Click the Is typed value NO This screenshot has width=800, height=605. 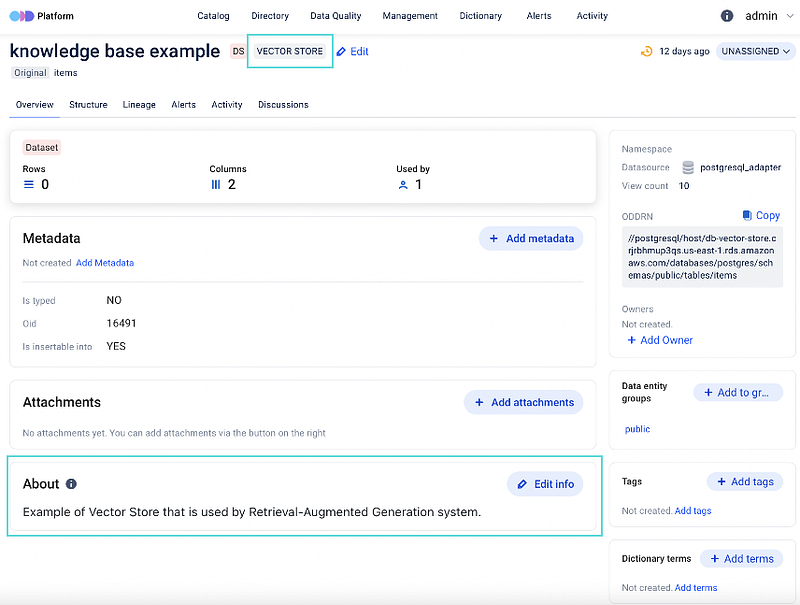(x=114, y=300)
